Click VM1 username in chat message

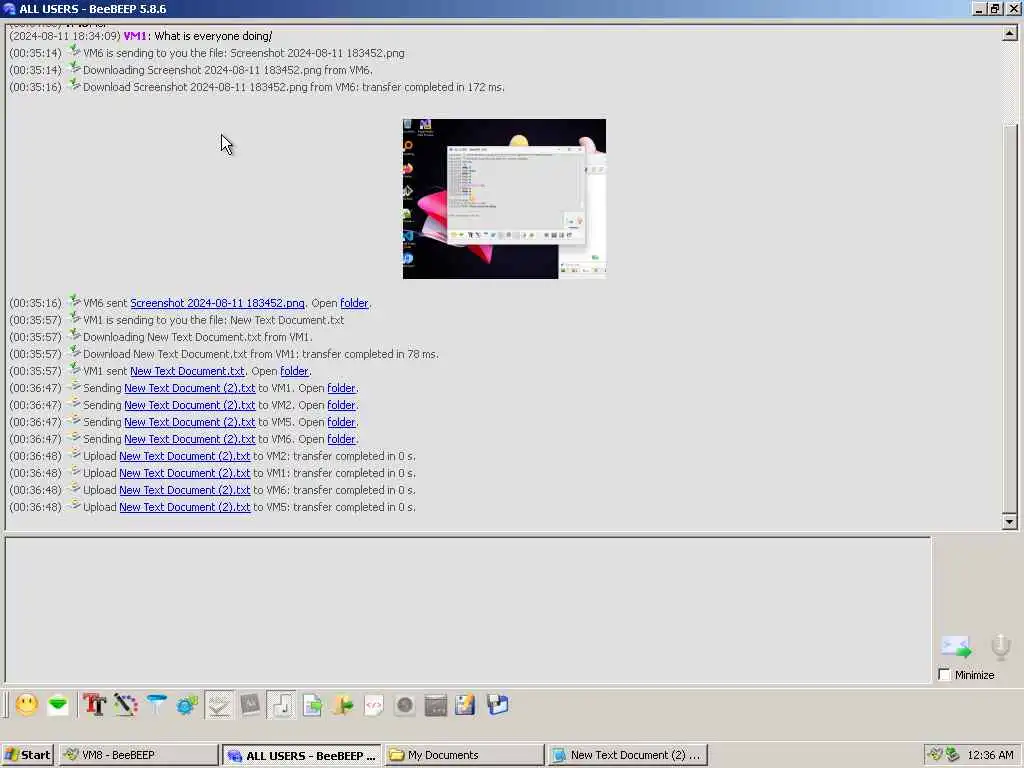pyautogui.click(x=135, y=36)
